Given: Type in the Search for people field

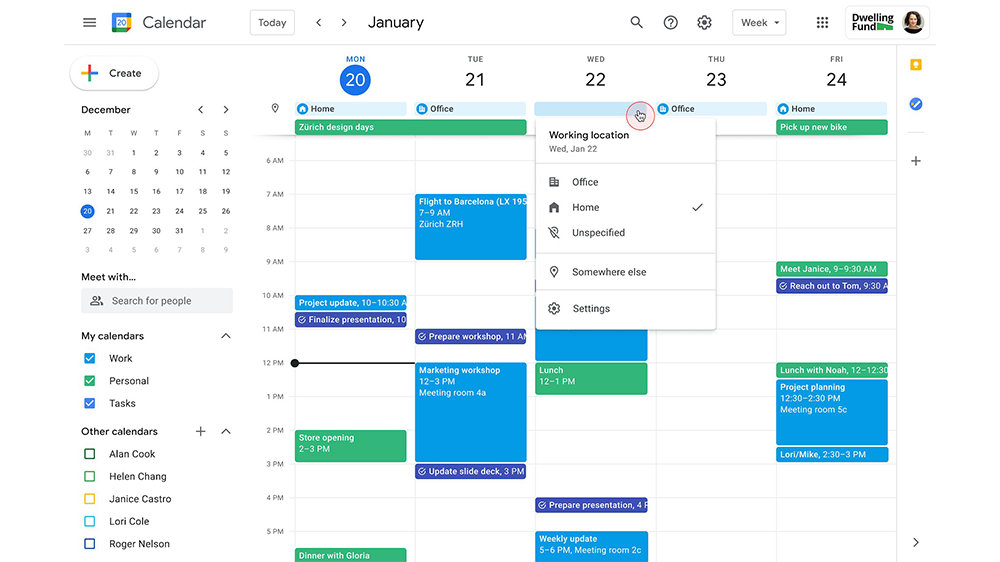Looking at the screenshot, I should pos(165,301).
